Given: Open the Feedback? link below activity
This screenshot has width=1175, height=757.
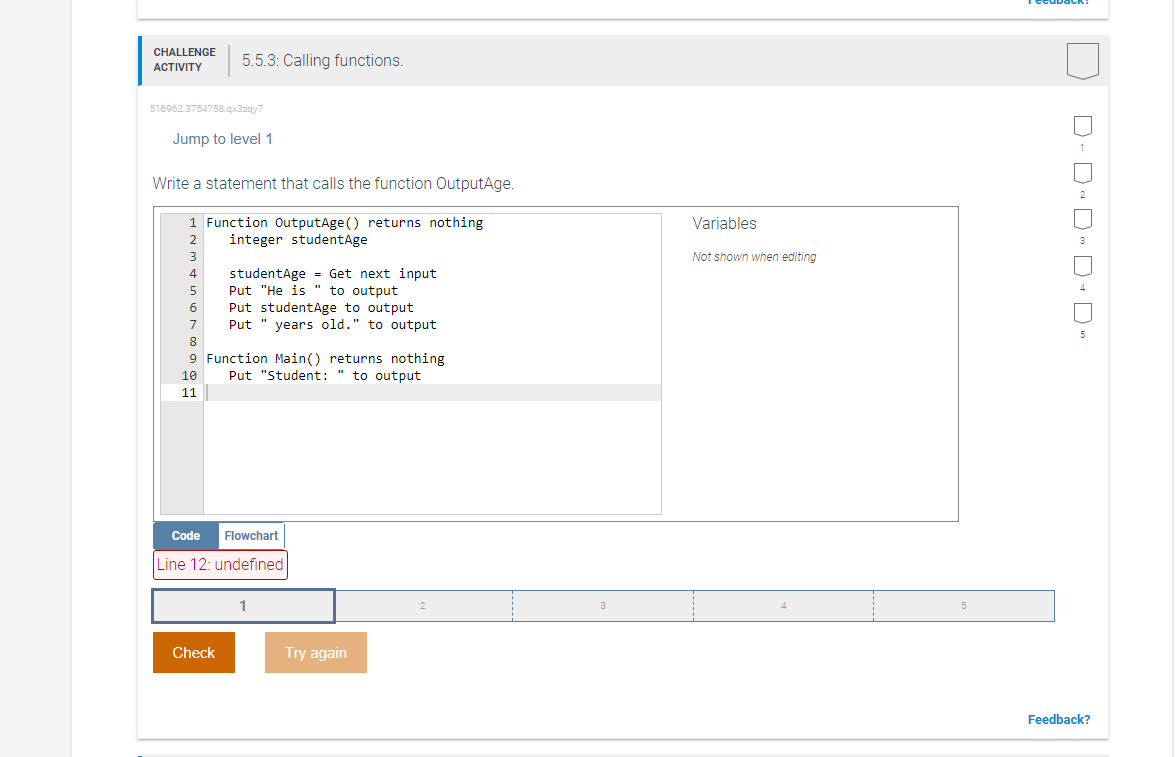Looking at the screenshot, I should (1059, 720).
